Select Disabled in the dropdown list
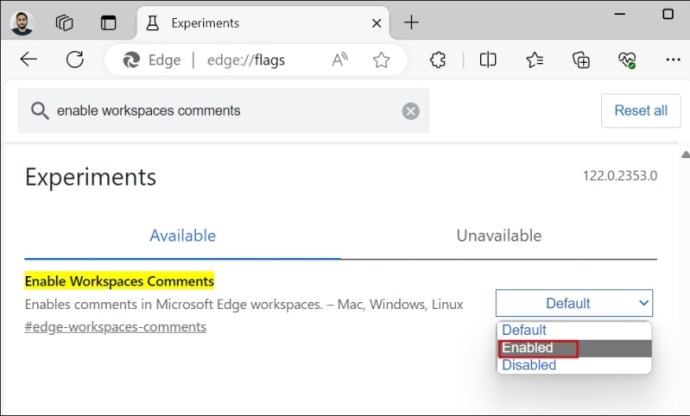The height and width of the screenshot is (416, 690). point(574,365)
